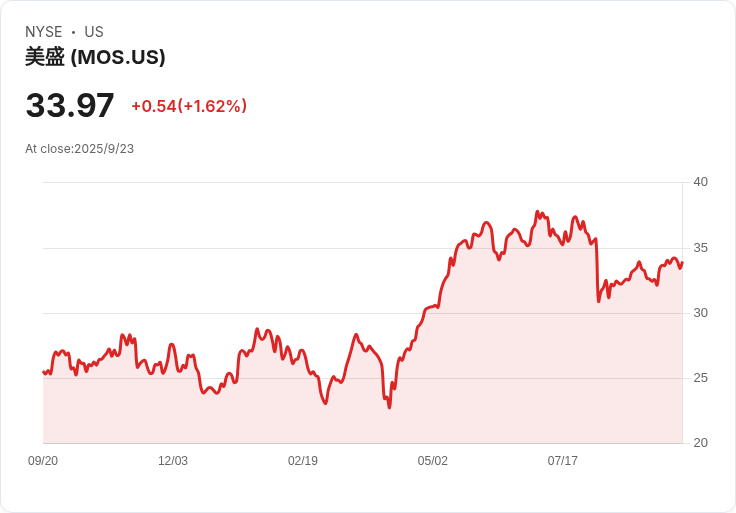Click the chart's highest peak near 38
736x513 pixels.
click(x=538, y=212)
